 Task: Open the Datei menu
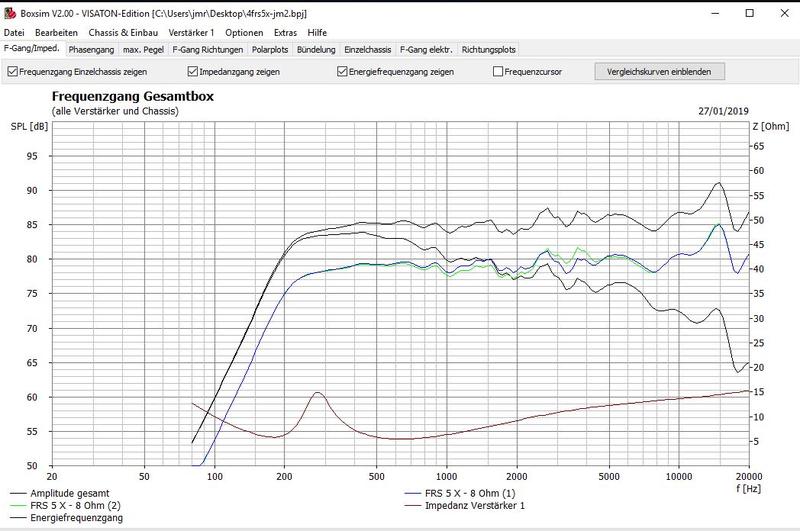point(15,33)
